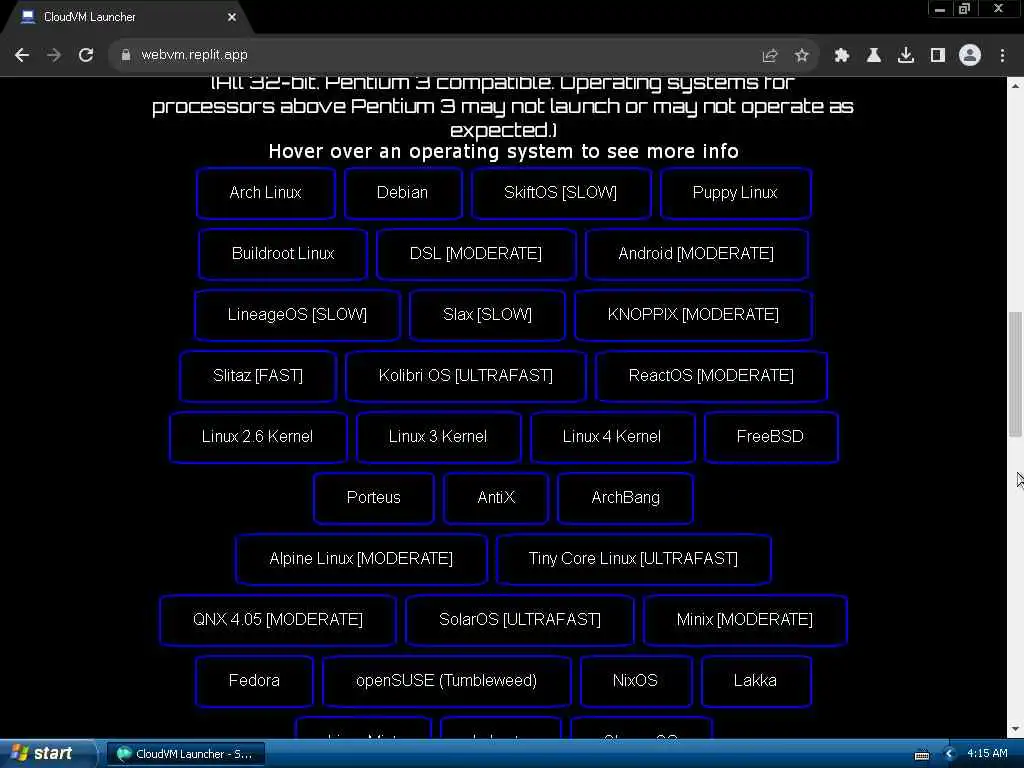The height and width of the screenshot is (768, 1024).
Task: Launch openSUSE (Tumbleweed)
Action: pos(447,681)
